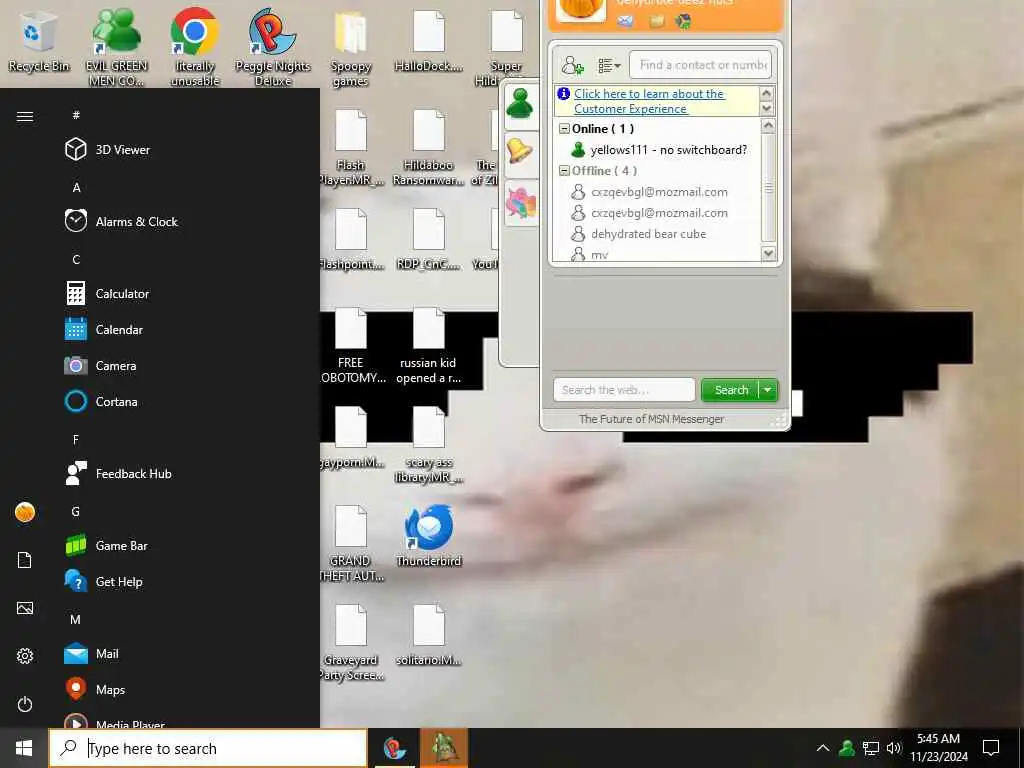
Task: Select offline contact dehydrated bear cube
Action: pyautogui.click(x=640, y=234)
